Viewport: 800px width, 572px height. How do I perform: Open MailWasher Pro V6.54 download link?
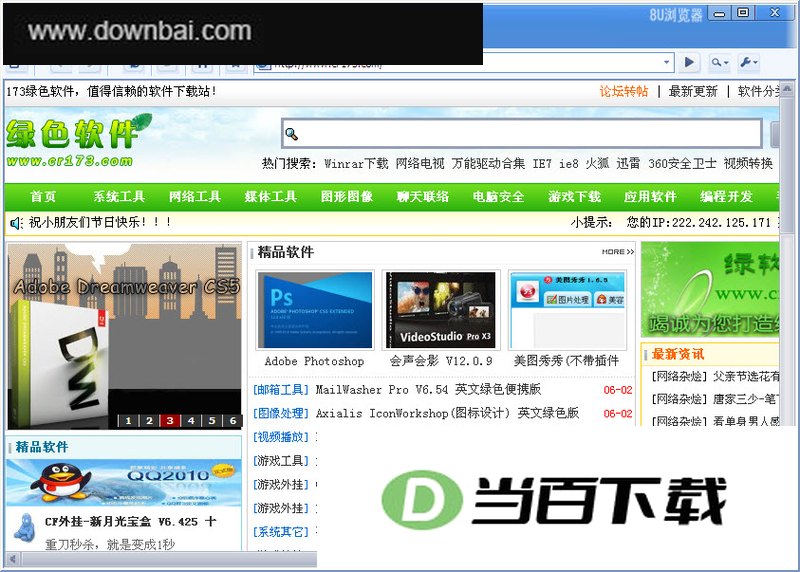[428, 390]
